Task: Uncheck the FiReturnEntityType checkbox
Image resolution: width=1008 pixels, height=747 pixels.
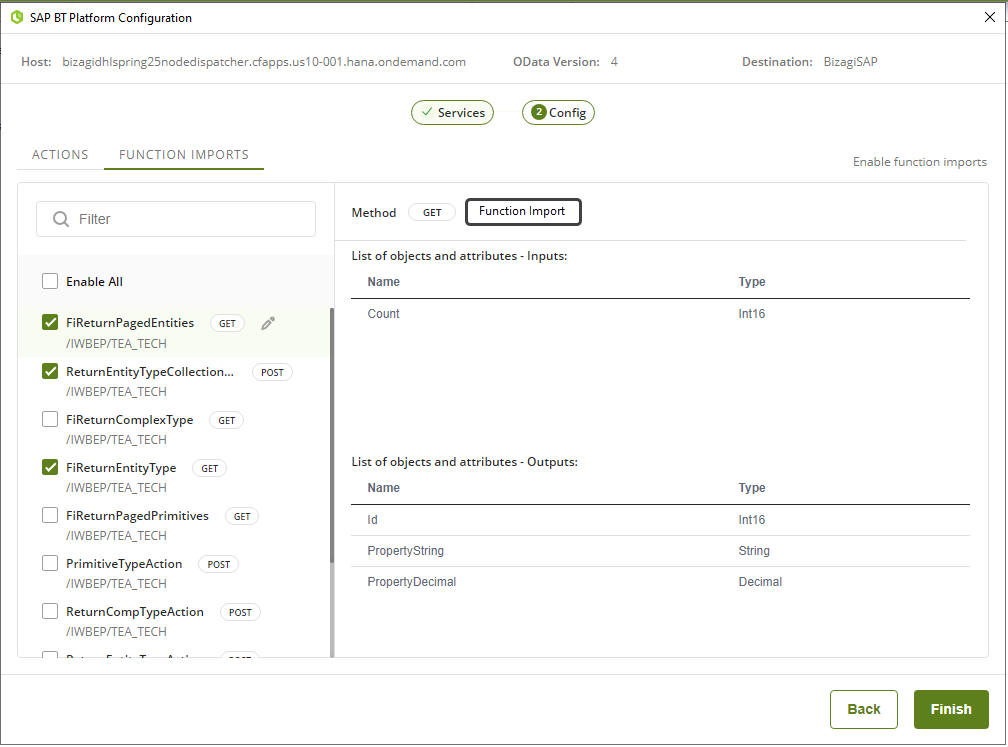Action: tap(50, 467)
